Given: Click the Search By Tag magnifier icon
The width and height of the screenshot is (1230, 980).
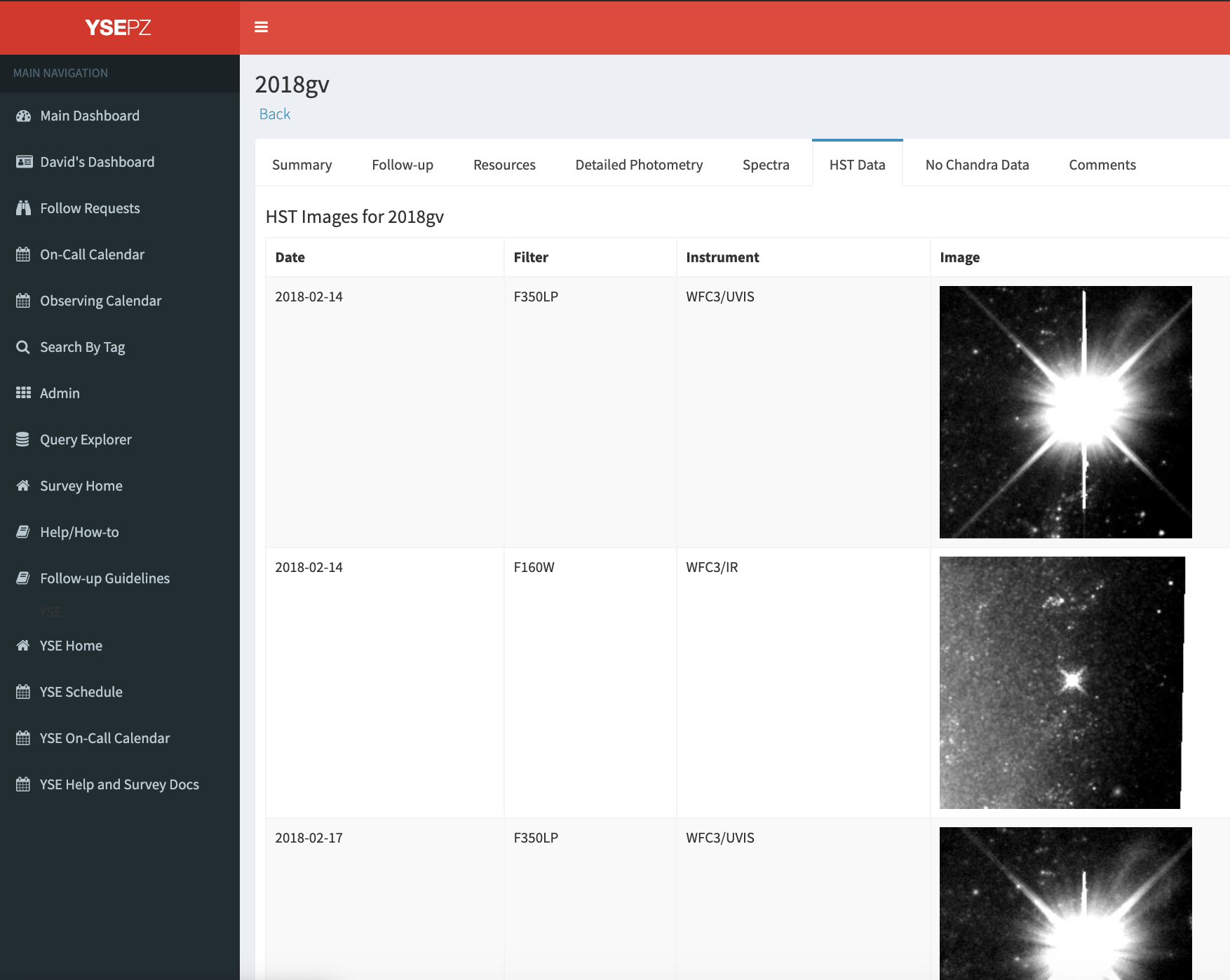Looking at the screenshot, I should point(23,347).
